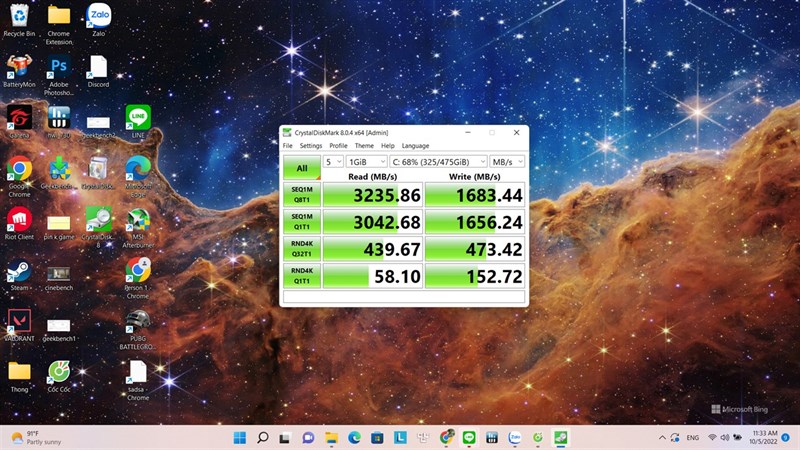This screenshot has height=450, width=800.
Task: Select the VALORANT desktop shortcut
Action: [x=19, y=326]
